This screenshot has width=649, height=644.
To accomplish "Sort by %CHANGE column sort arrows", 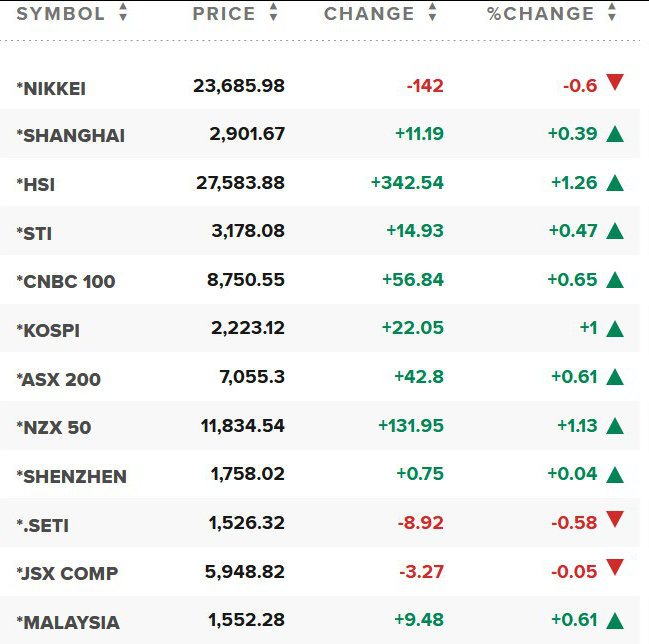I will pos(612,12).
